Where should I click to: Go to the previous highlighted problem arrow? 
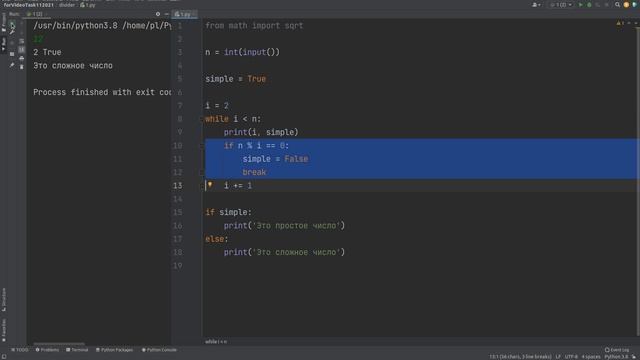(629, 23)
